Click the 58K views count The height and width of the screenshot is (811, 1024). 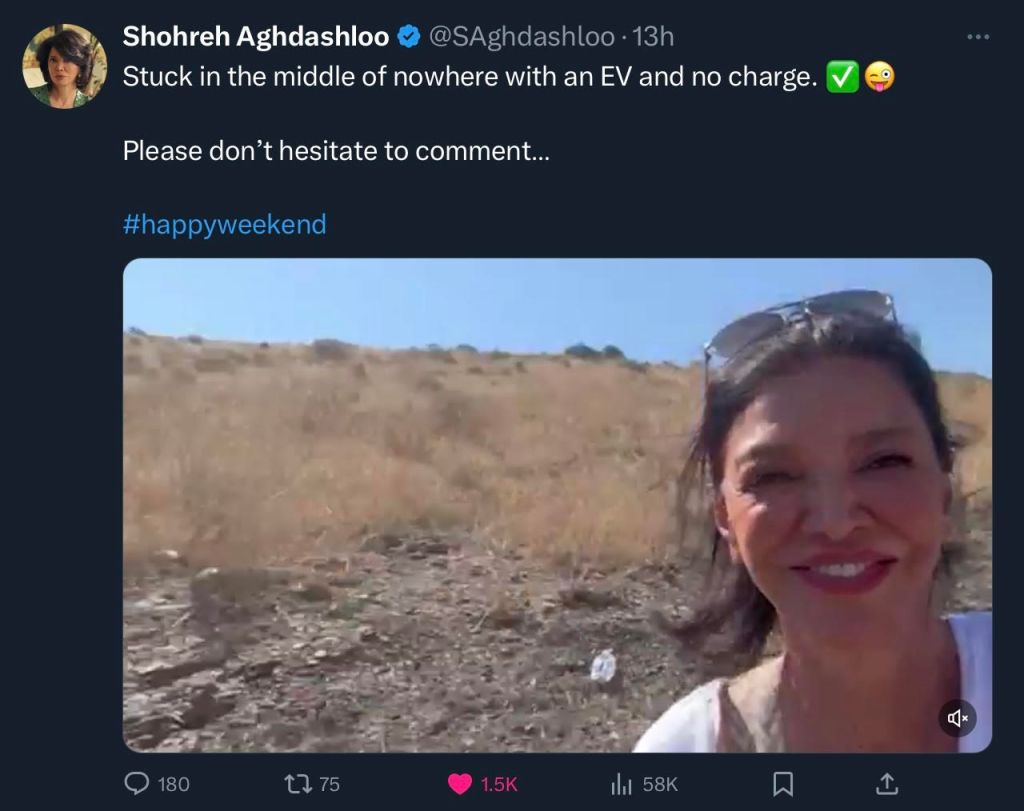click(660, 784)
